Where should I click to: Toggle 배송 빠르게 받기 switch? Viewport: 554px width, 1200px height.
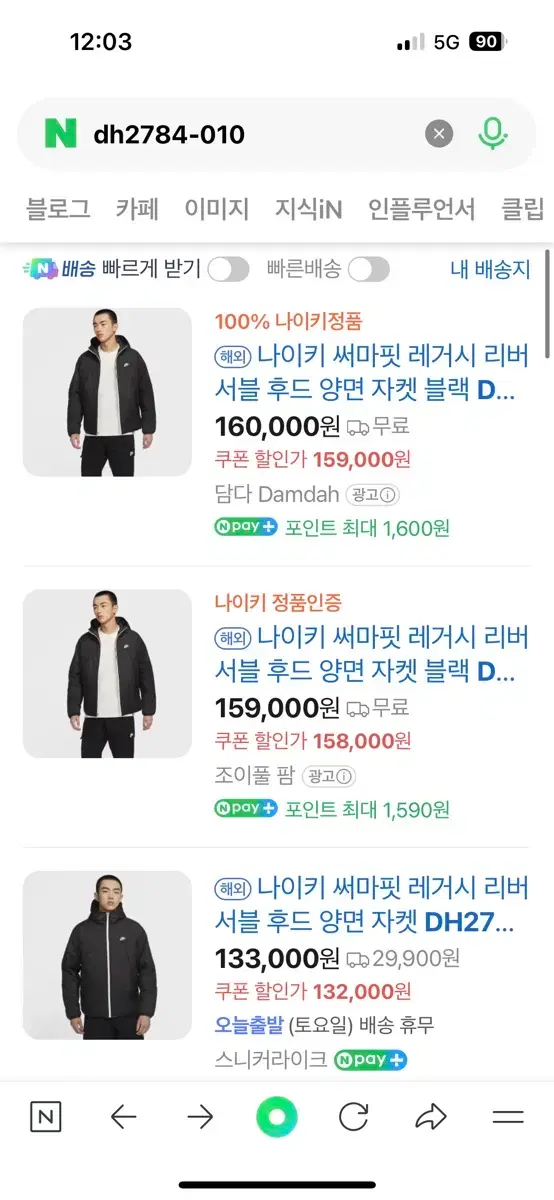[228, 269]
